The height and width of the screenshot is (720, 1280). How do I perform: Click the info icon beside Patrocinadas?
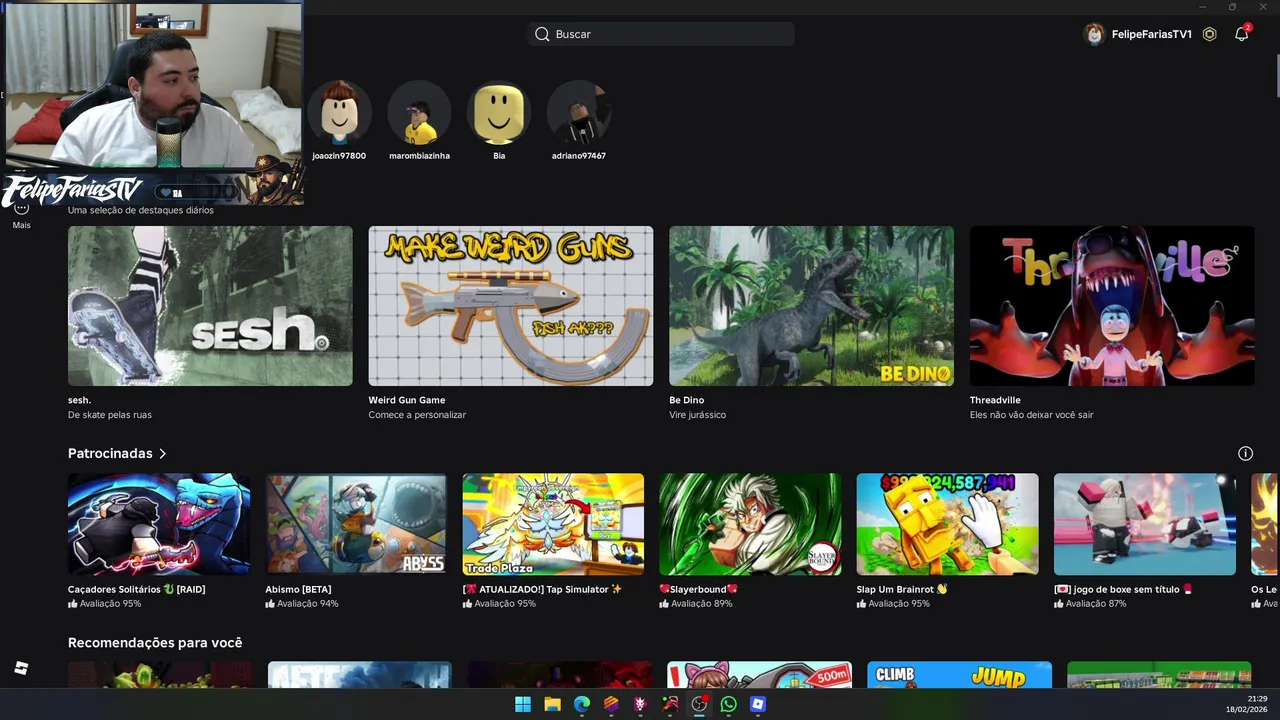[x=1245, y=454]
